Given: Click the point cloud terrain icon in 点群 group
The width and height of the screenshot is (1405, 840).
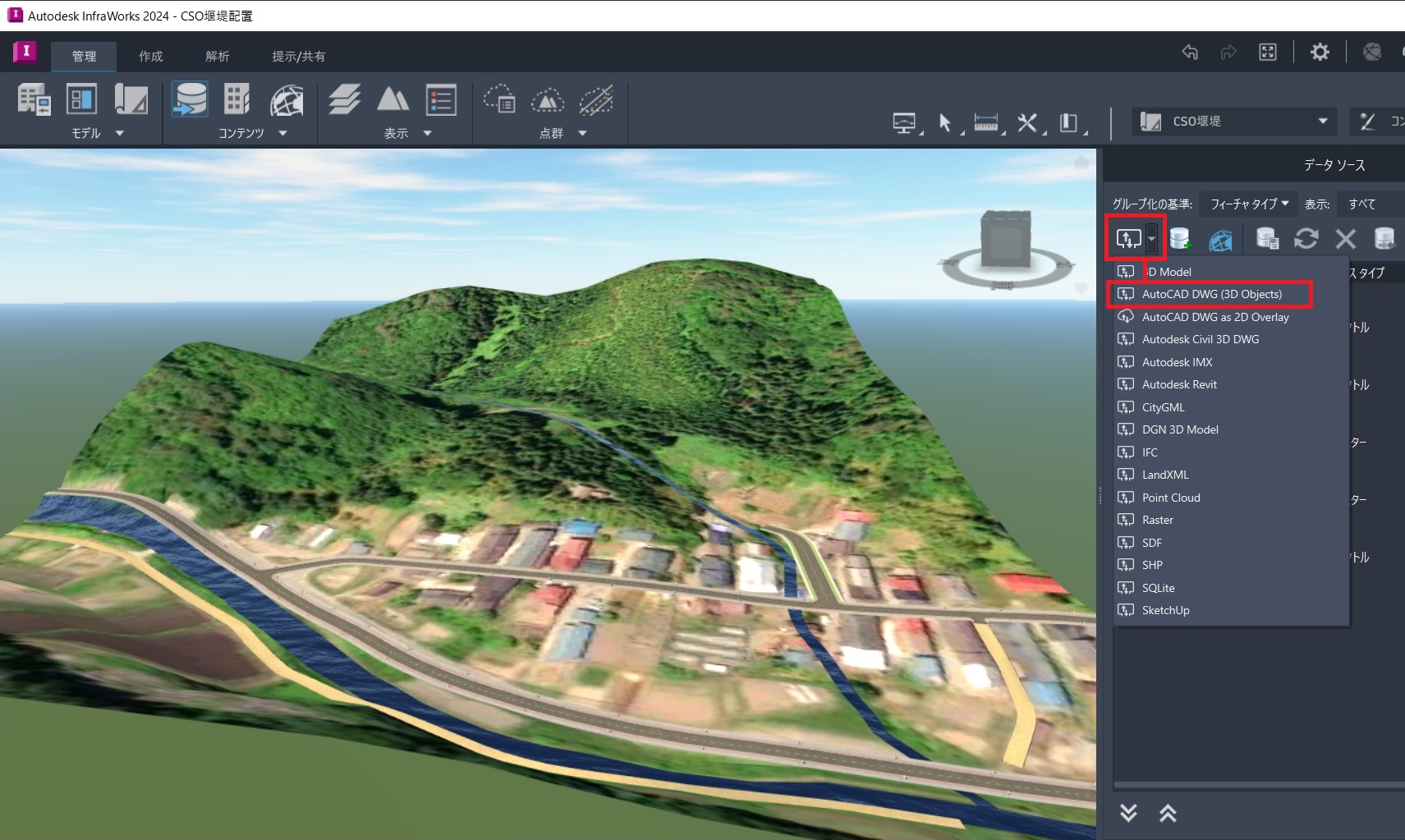Looking at the screenshot, I should (549, 100).
